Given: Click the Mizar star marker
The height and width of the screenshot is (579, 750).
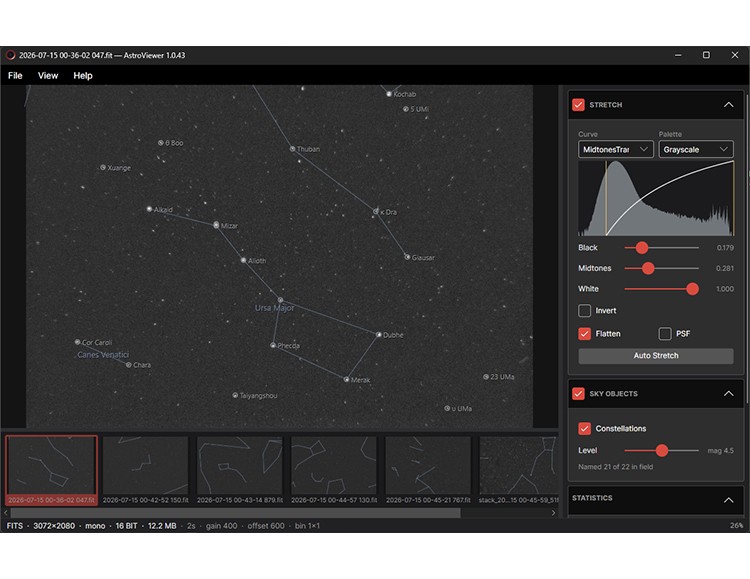Looking at the screenshot, I should 216,225.
